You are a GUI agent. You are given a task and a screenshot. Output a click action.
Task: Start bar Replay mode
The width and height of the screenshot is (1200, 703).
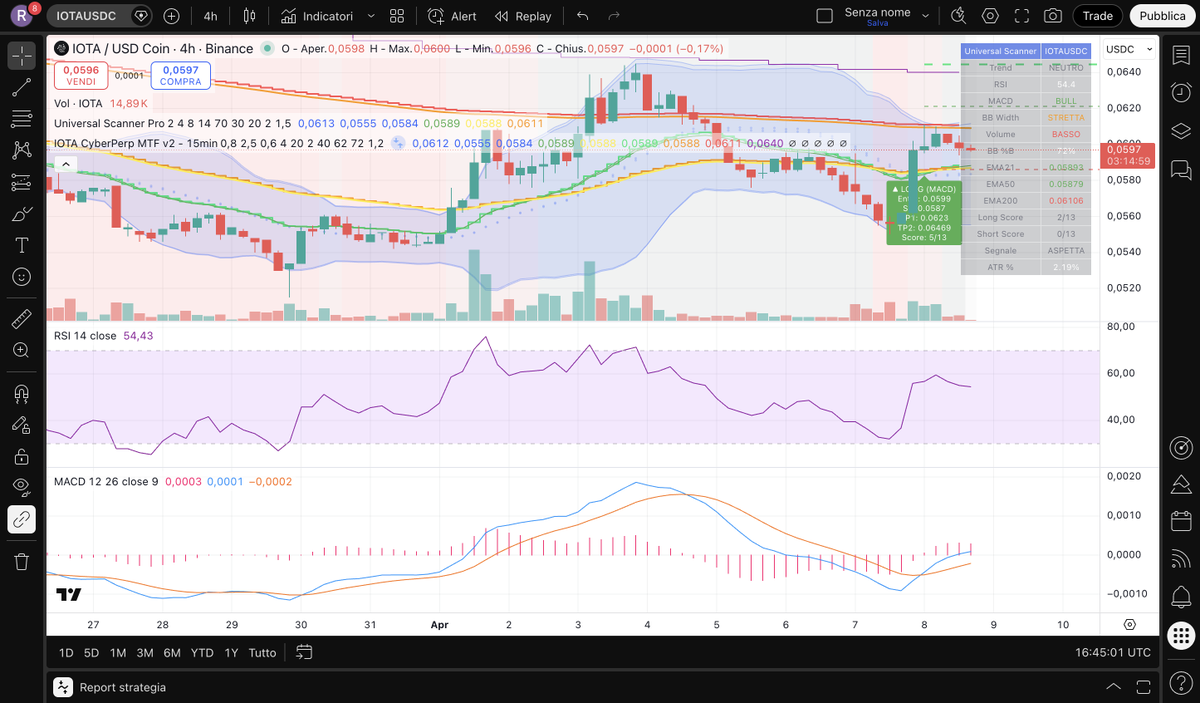pyautogui.click(x=522, y=16)
